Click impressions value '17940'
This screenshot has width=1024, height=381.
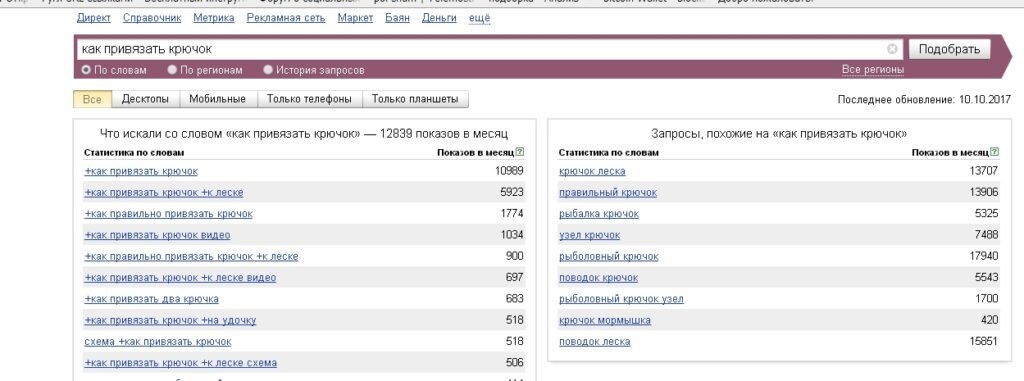(x=984, y=256)
